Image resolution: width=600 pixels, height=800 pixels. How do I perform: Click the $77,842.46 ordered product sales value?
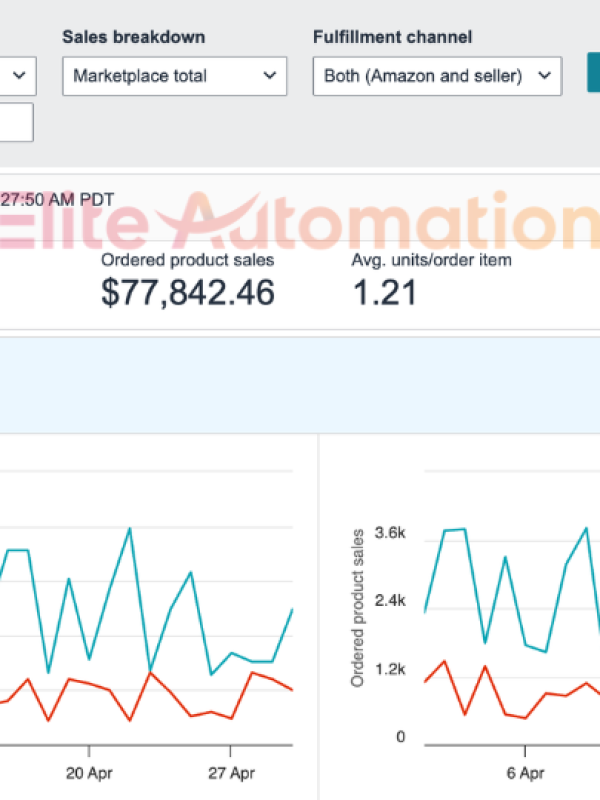click(x=188, y=292)
